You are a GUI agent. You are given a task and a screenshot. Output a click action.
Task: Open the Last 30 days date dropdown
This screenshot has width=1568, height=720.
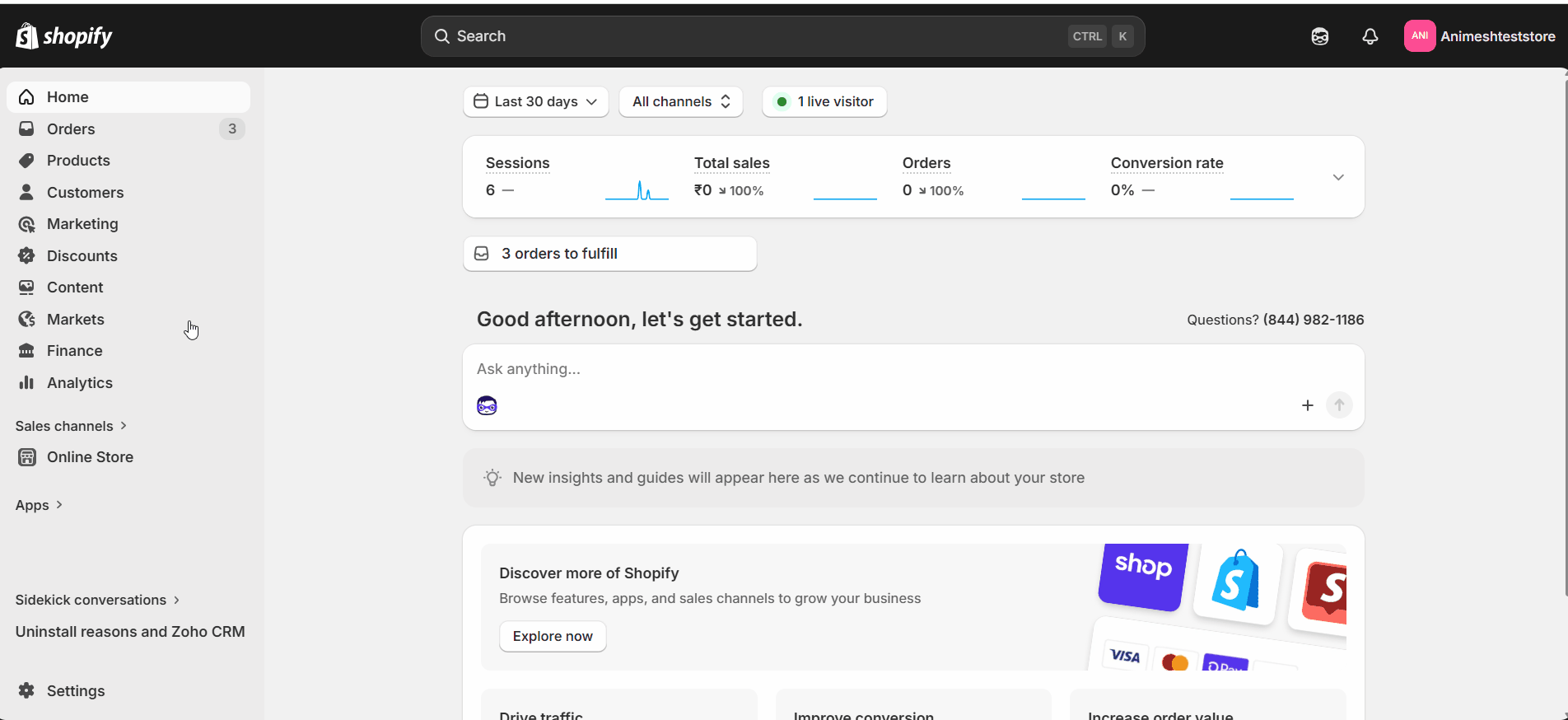click(x=536, y=101)
